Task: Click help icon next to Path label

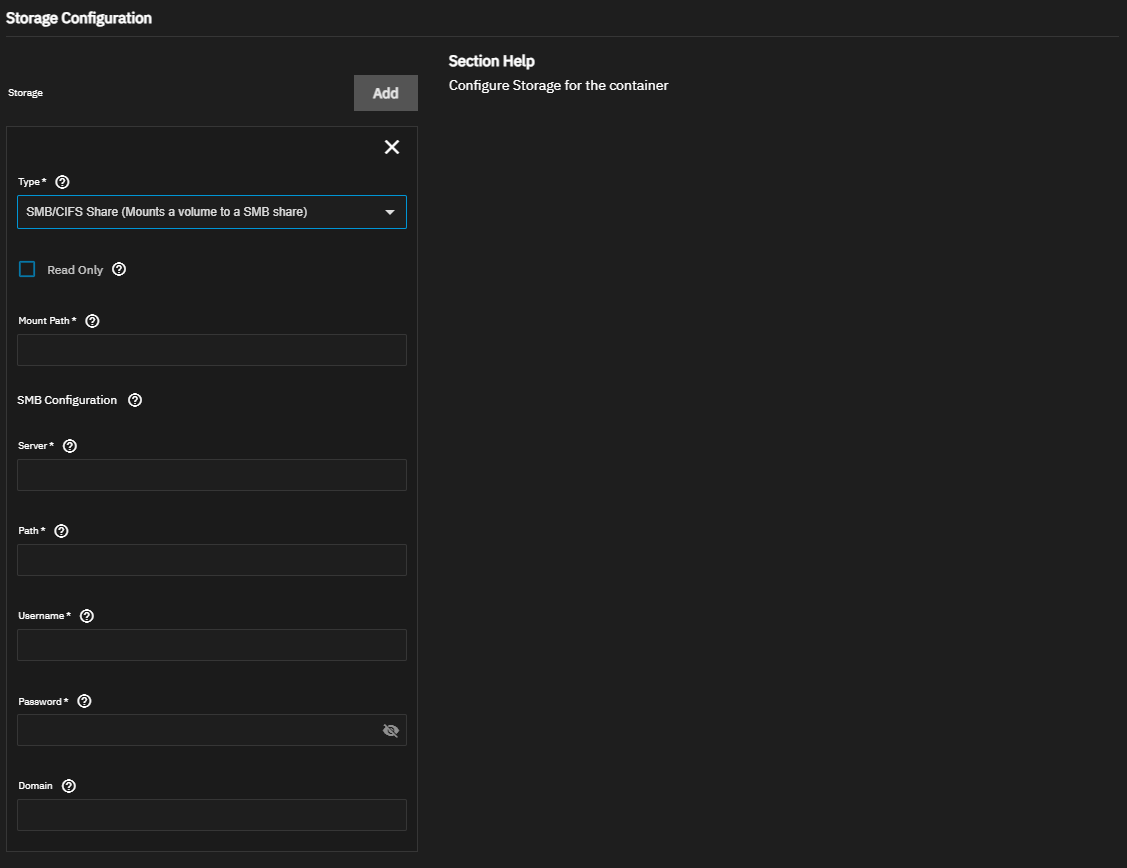Action: (61, 531)
